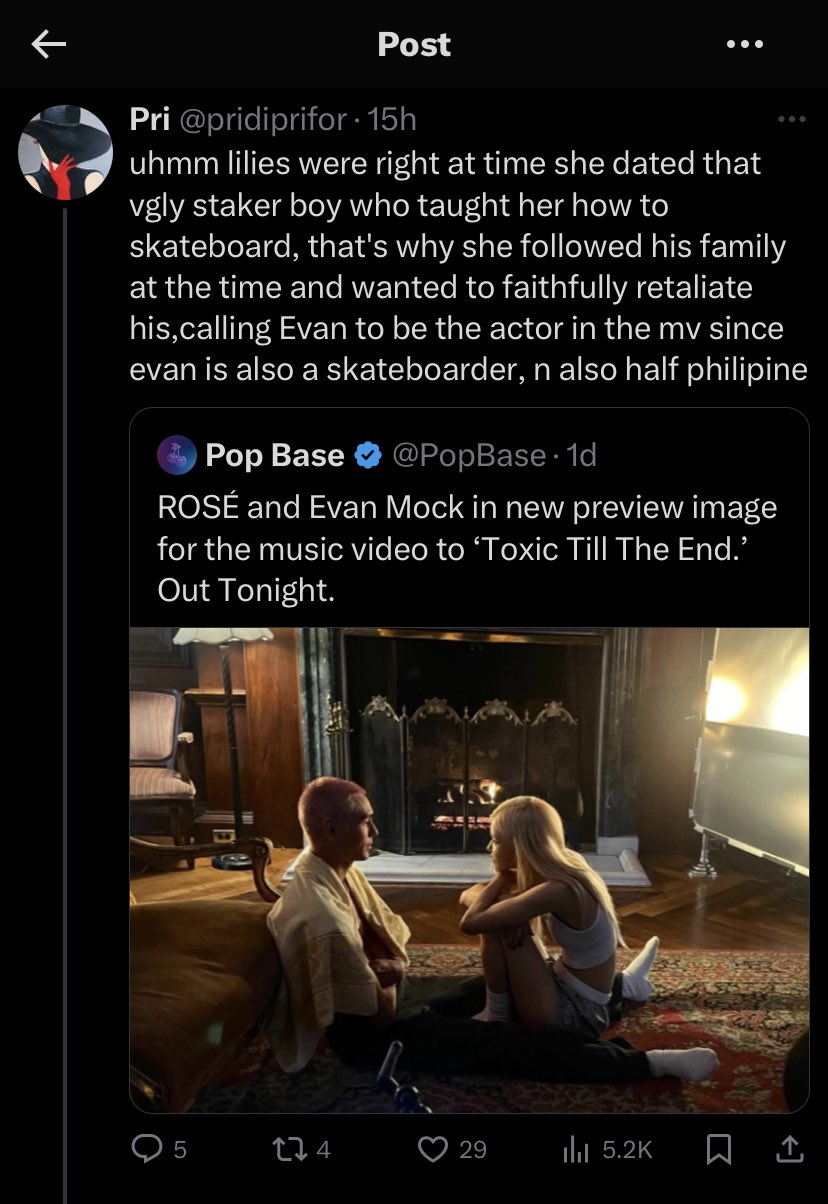Viewport: 828px width, 1204px height.
Task: Tap the share upload icon
Action: coord(789,1149)
